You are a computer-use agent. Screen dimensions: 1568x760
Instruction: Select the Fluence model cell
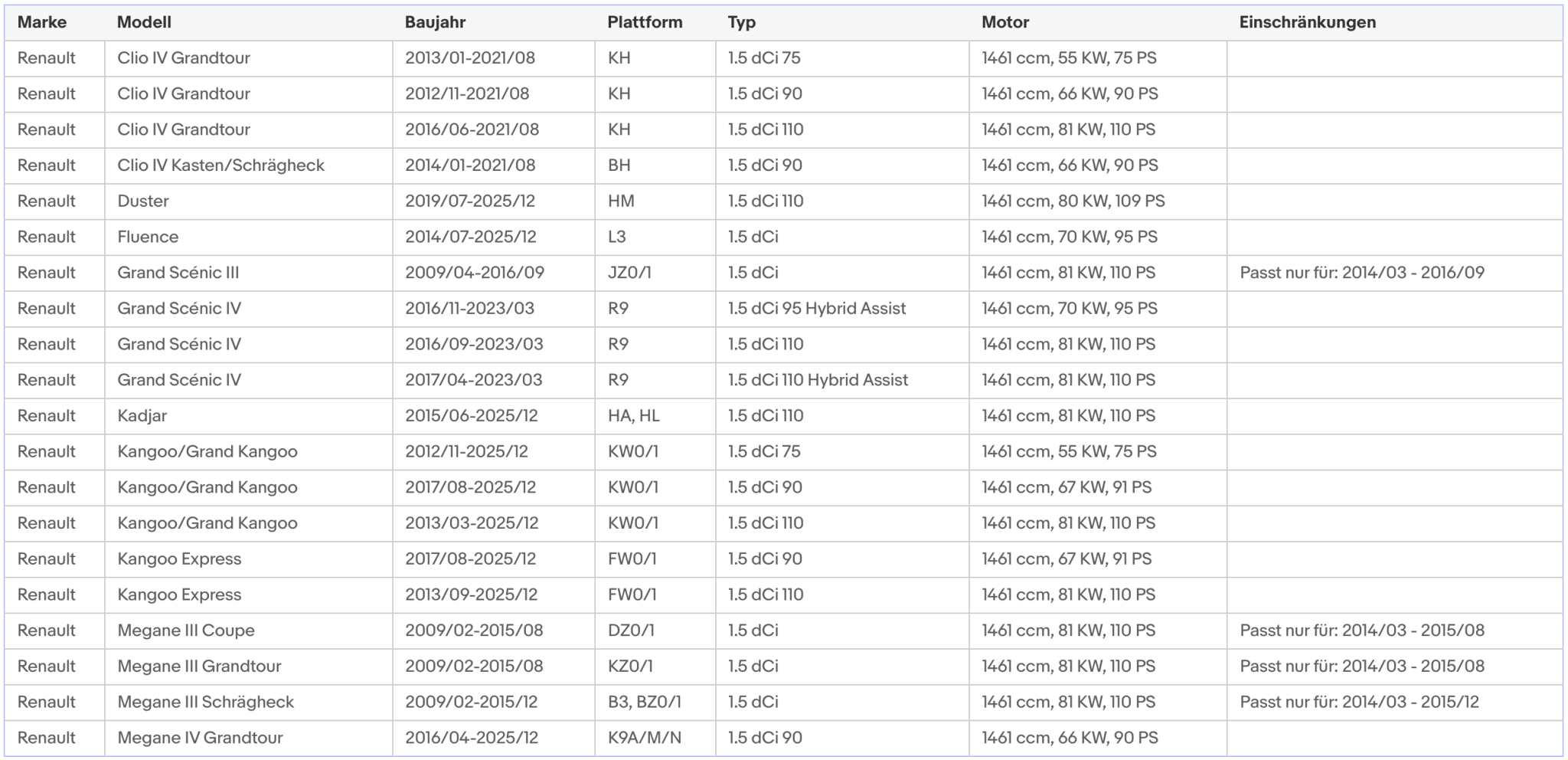249,237
